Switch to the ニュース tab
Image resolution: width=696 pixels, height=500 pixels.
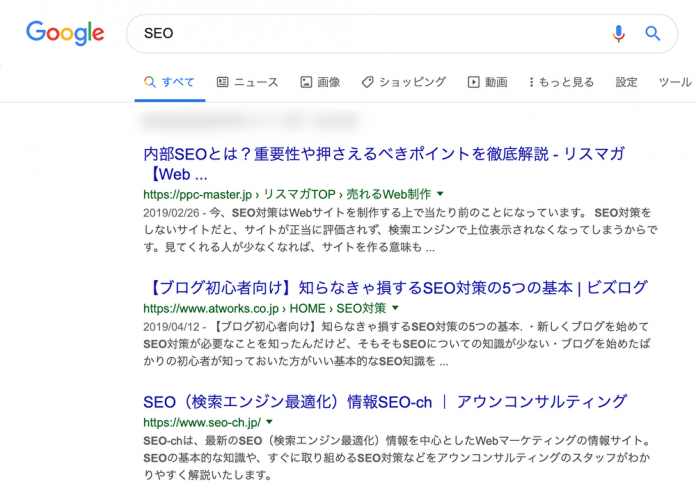click(247, 82)
